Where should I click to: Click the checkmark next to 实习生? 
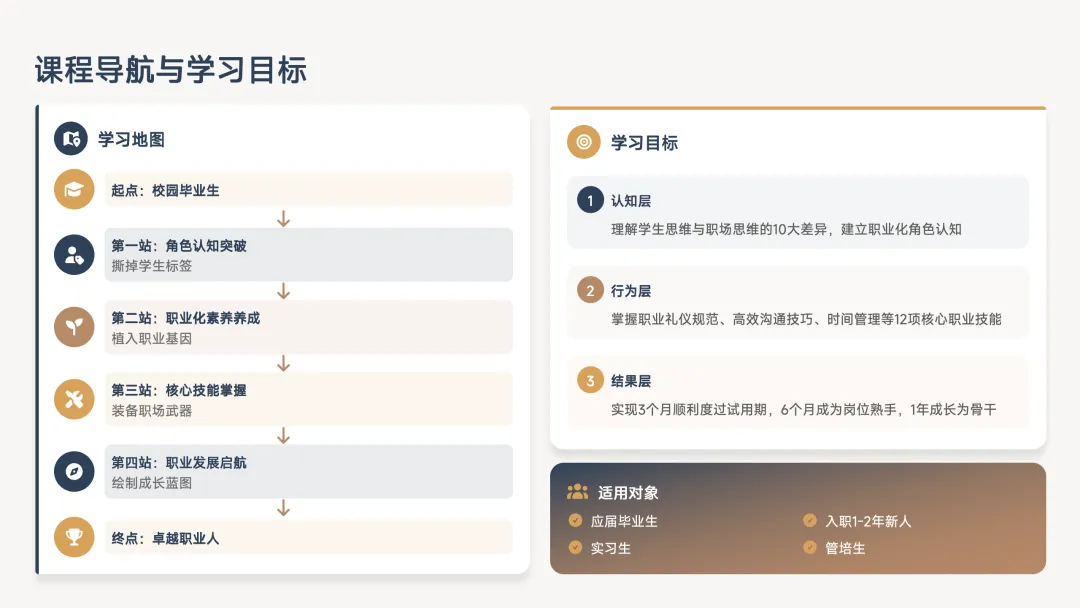(575, 547)
